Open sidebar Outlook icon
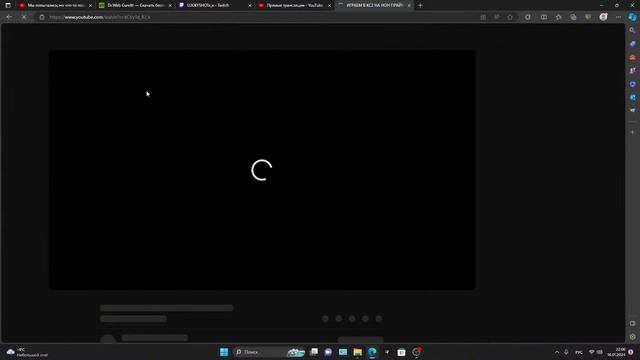640x360 pixels. pos(632,98)
